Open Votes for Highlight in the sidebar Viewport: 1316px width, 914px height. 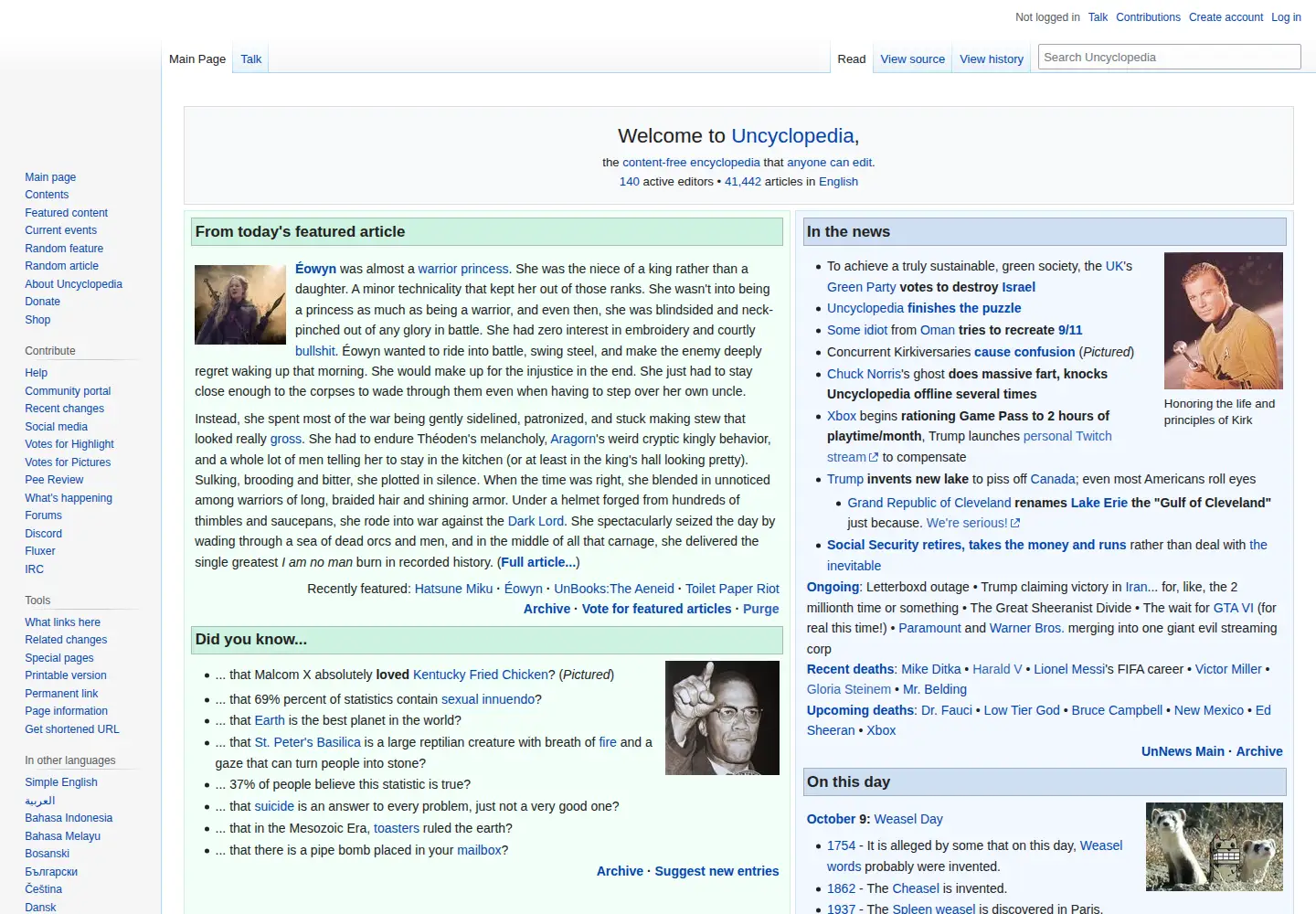pos(69,444)
